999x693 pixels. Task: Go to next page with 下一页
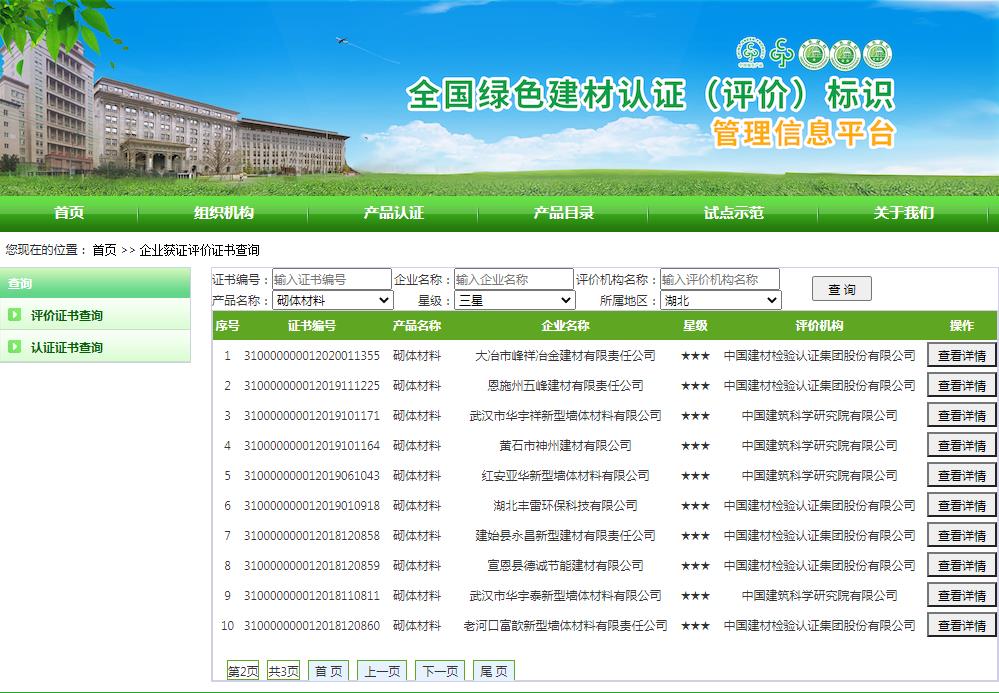click(440, 671)
